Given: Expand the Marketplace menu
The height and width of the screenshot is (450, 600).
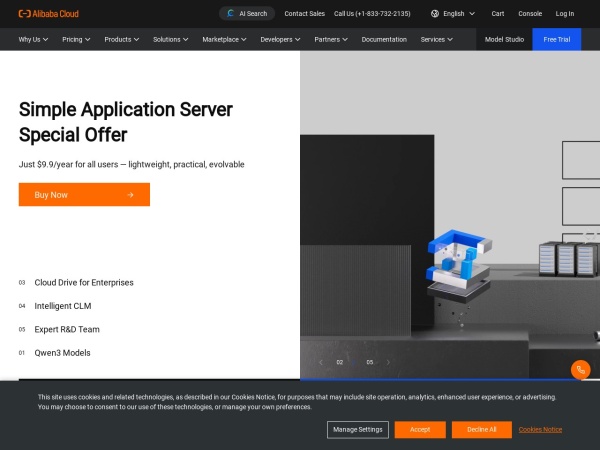Looking at the screenshot, I should 224,39.
